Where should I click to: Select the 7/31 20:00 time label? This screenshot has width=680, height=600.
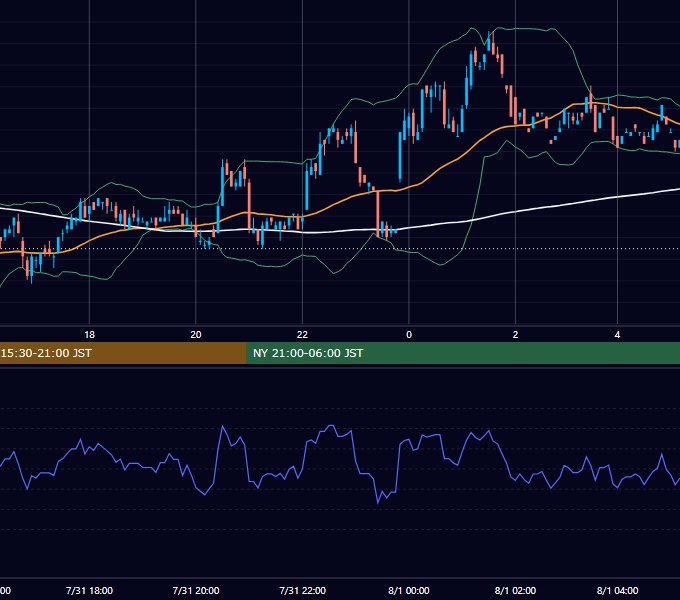point(196,590)
